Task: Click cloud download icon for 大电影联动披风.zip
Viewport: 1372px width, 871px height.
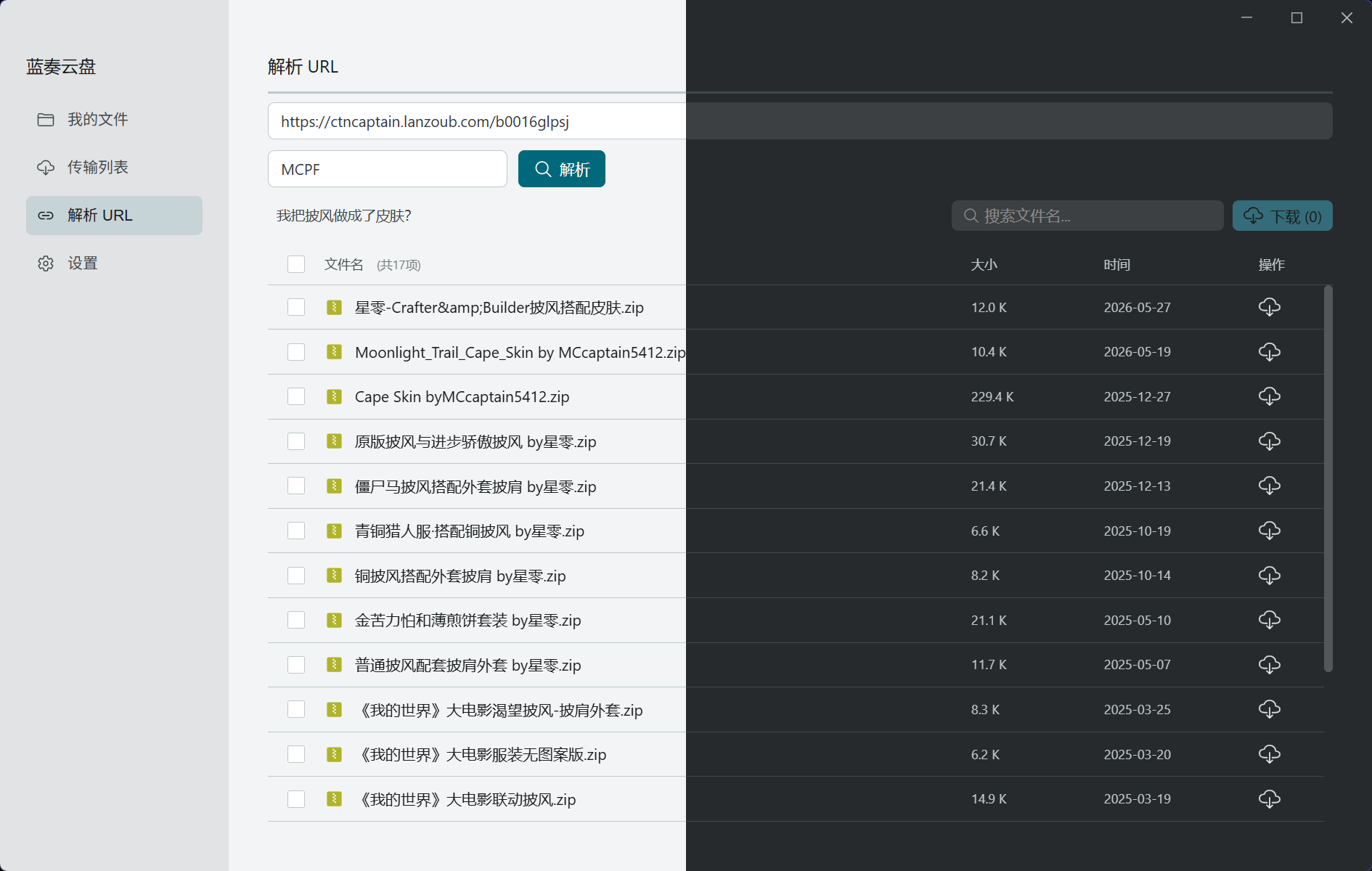Action: [1269, 799]
